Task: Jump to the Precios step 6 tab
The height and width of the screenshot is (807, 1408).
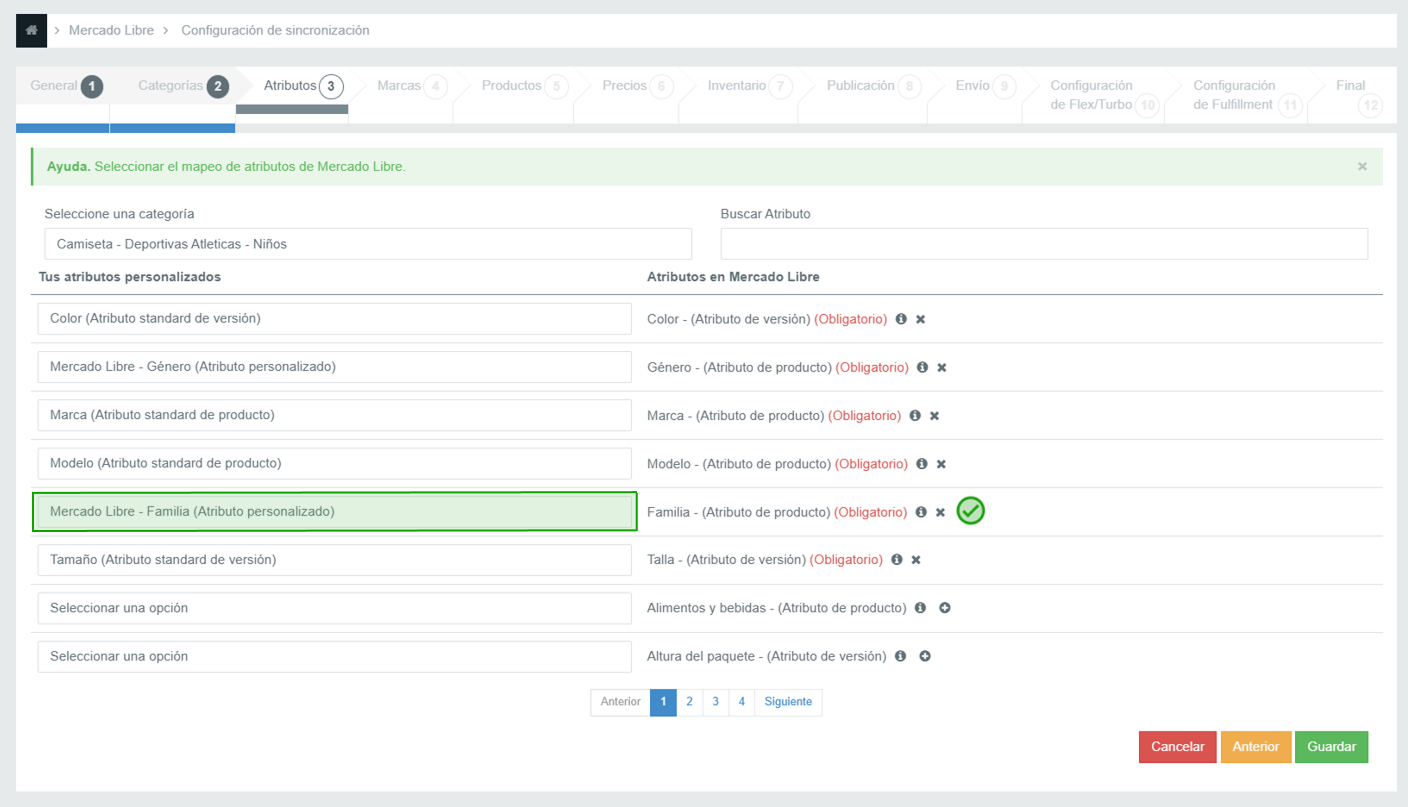Action: tap(636, 86)
